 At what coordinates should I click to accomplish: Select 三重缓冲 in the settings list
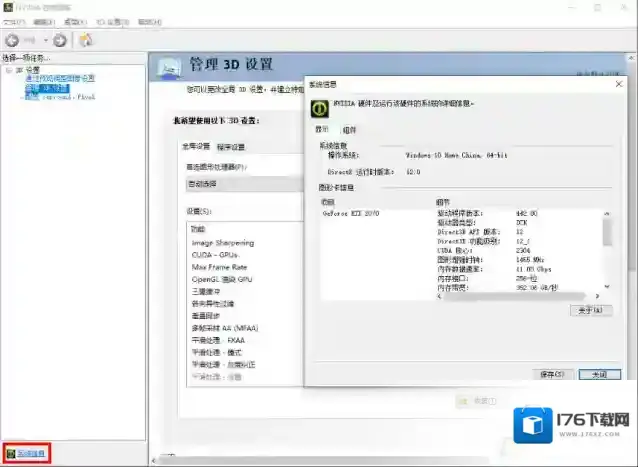pos(206,292)
